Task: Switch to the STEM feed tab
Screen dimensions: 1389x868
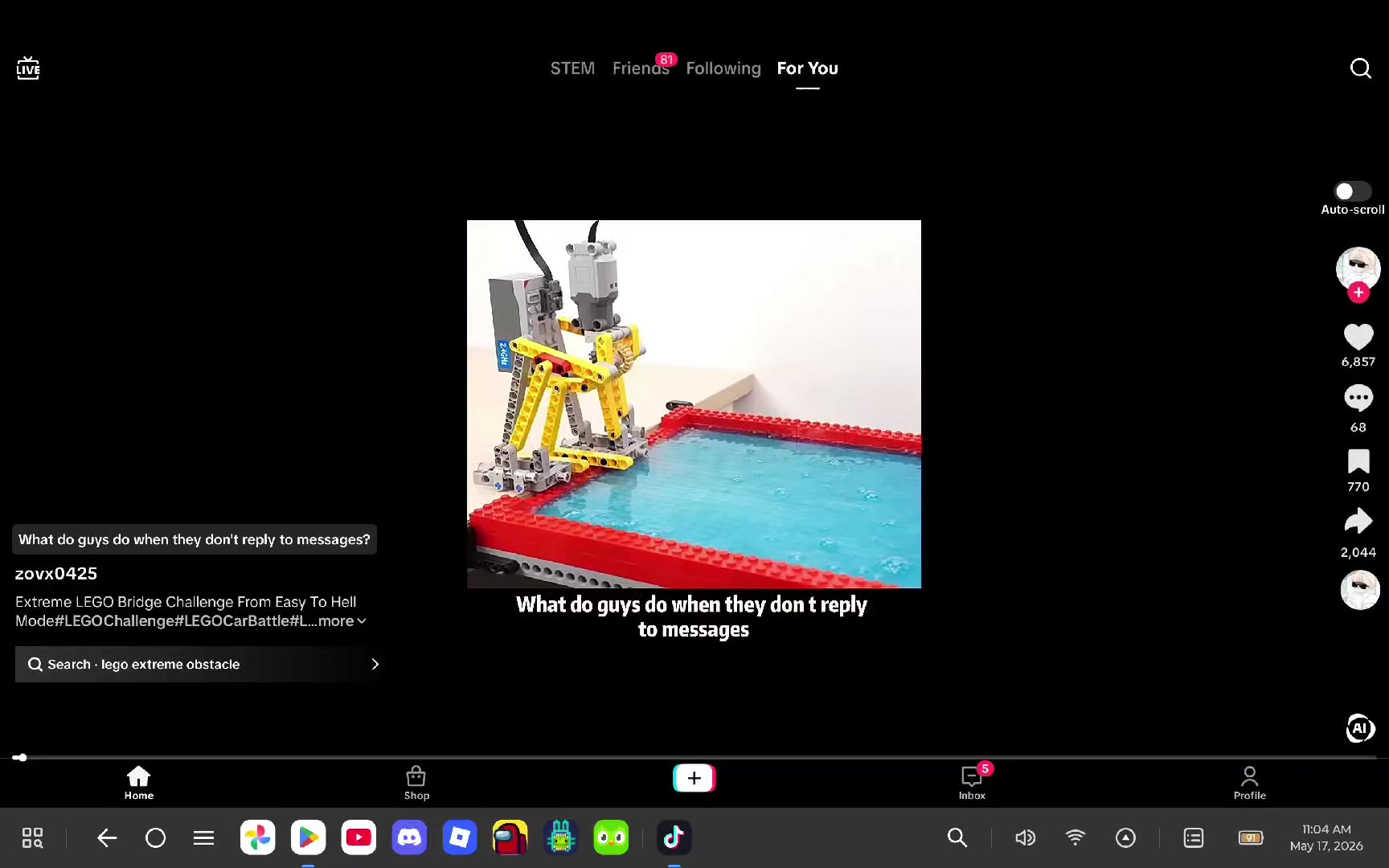Action: (x=572, y=68)
